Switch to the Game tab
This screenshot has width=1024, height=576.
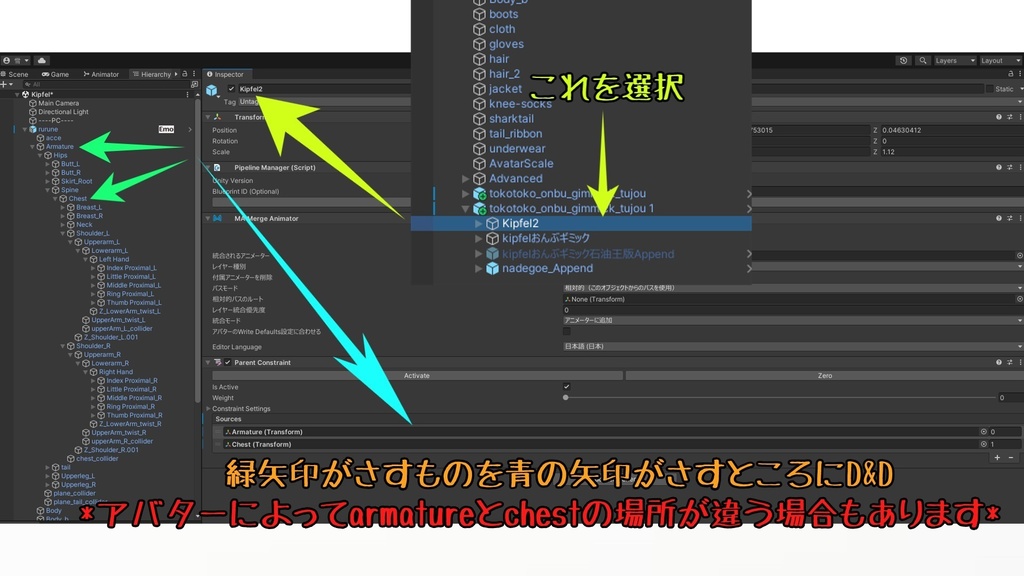(58, 74)
